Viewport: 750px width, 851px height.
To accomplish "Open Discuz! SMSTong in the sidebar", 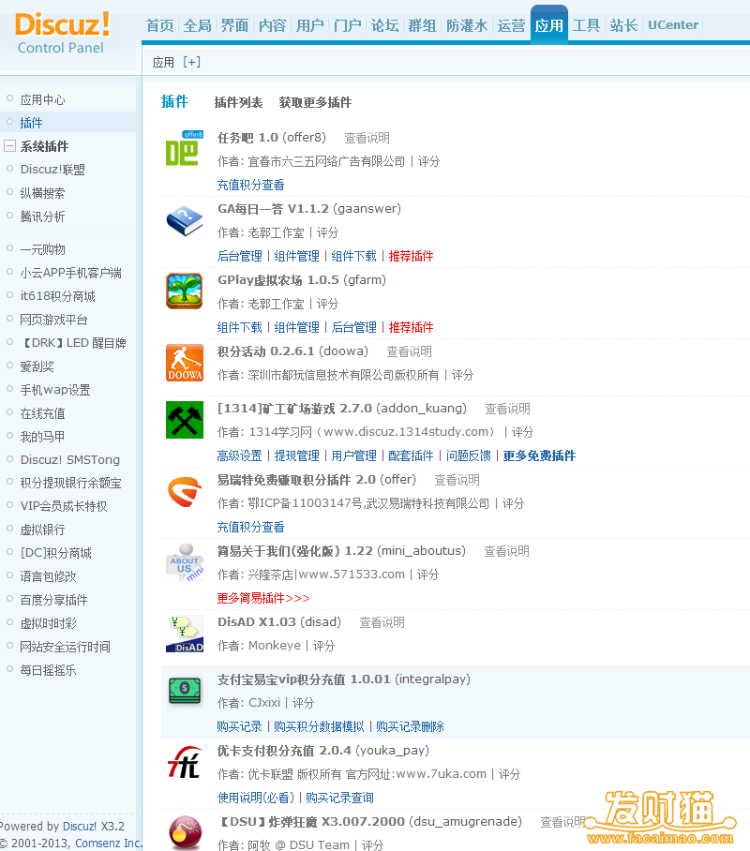I will 70,460.
